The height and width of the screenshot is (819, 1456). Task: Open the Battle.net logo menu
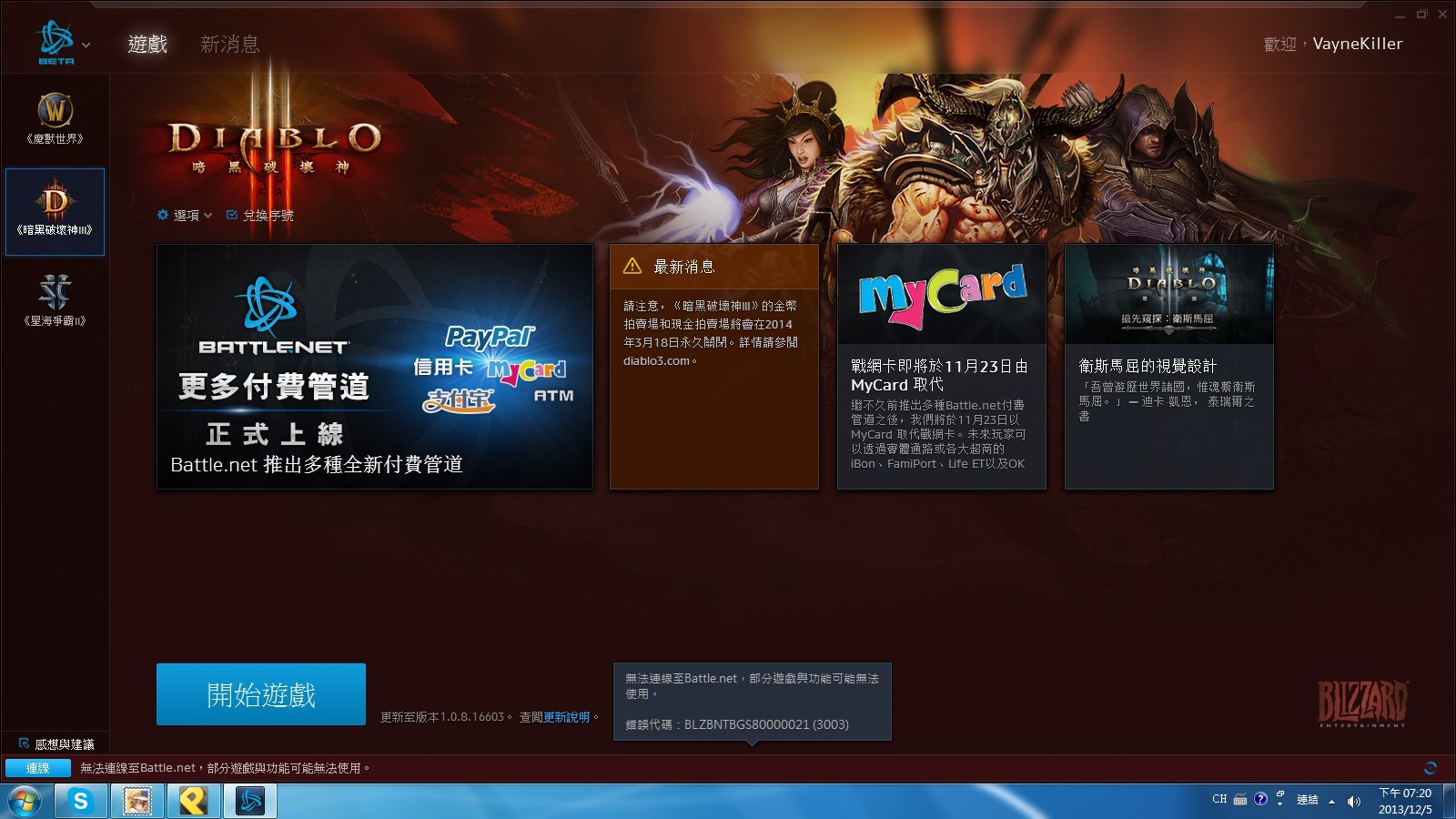[56, 41]
